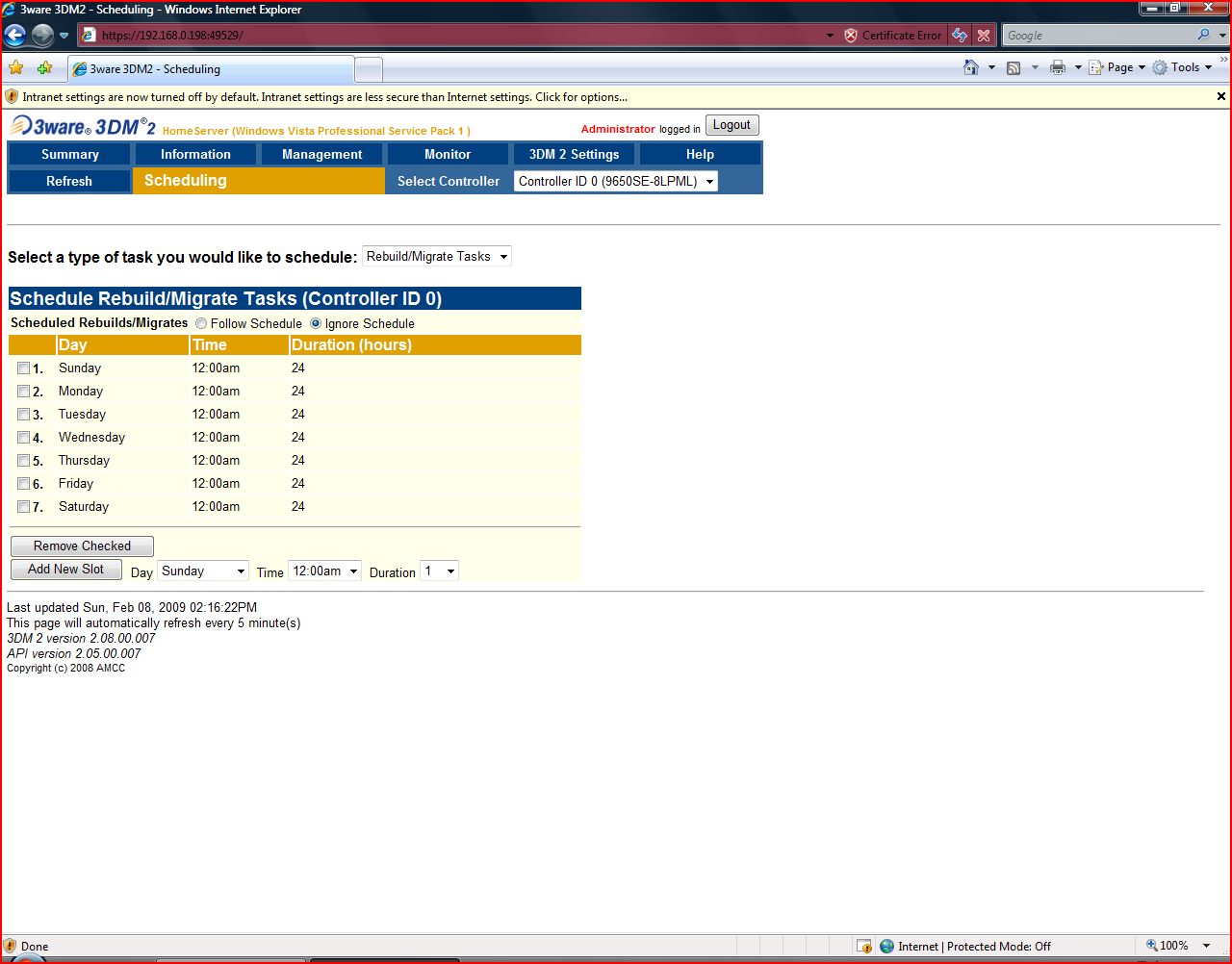Click the Remove Checked button
This screenshot has height=964, width=1232.
82,545
